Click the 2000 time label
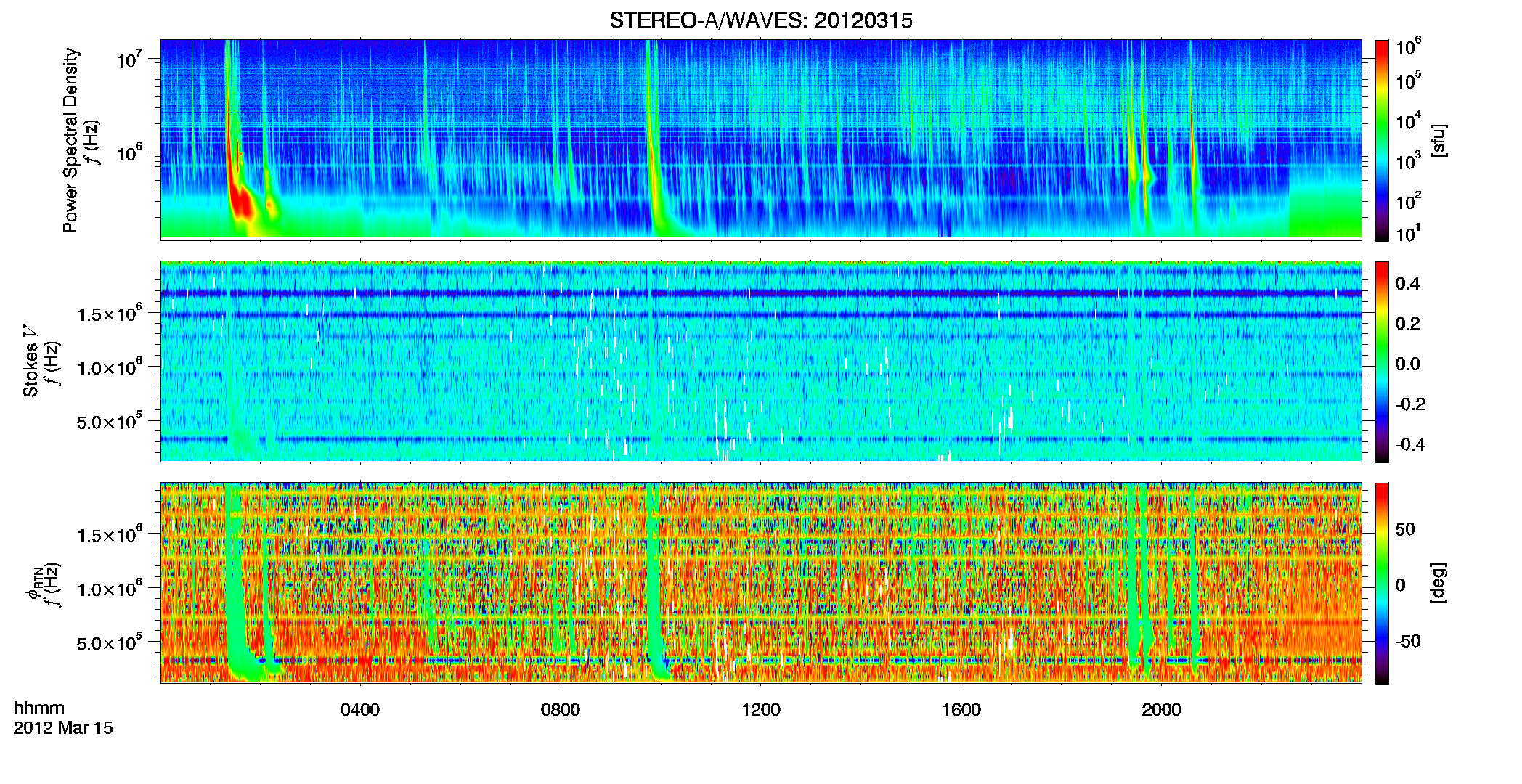The width and height of the screenshot is (1522, 784). pyautogui.click(x=1161, y=709)
